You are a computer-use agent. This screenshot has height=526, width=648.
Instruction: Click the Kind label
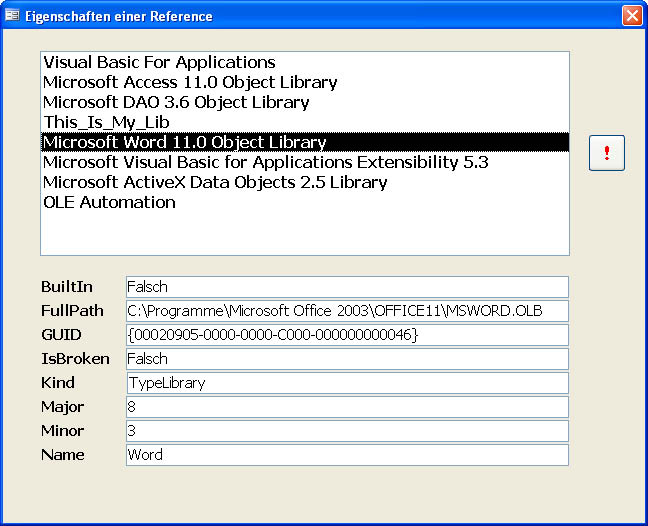(x=58, y=383)
